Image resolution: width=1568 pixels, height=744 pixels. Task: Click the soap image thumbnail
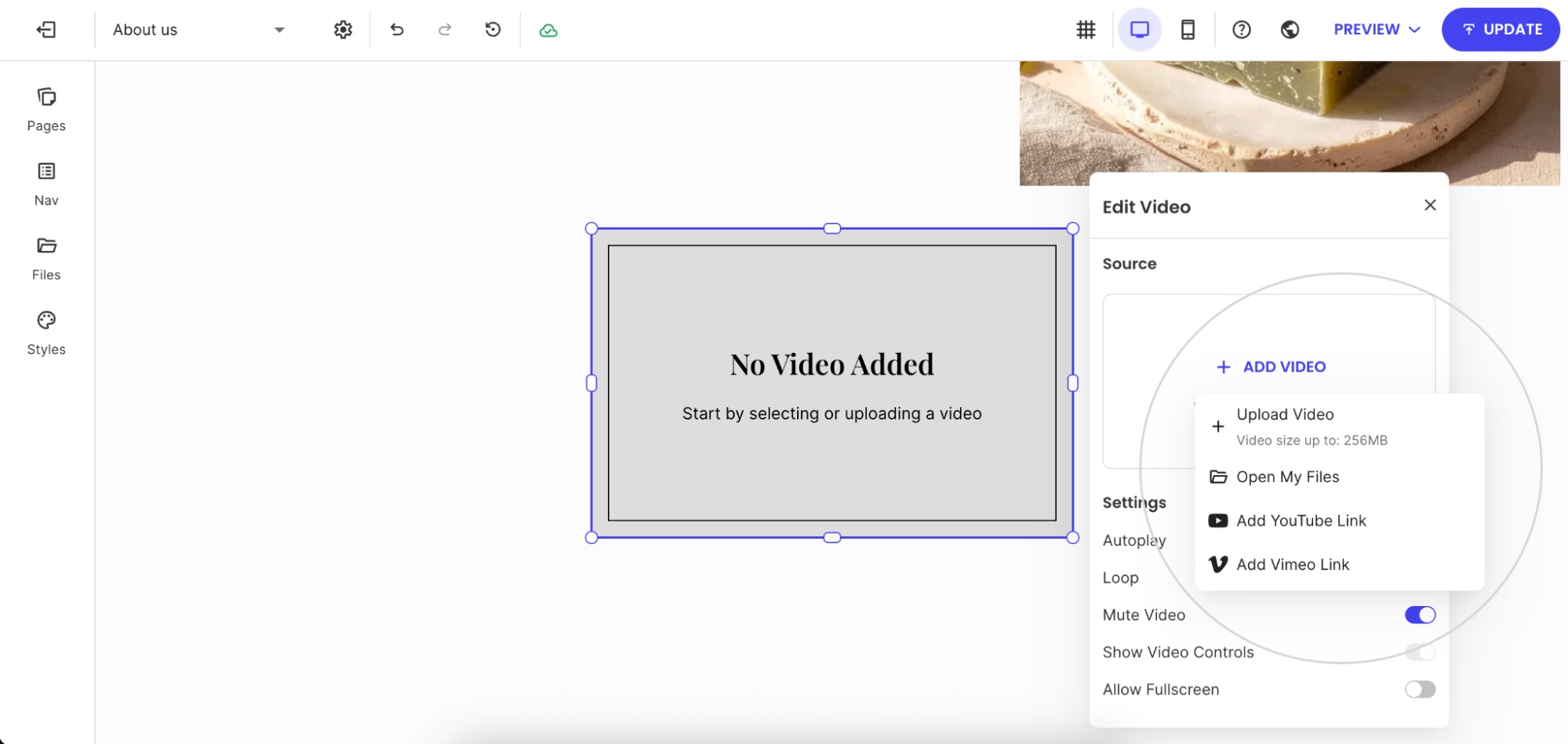point(1290,123)
